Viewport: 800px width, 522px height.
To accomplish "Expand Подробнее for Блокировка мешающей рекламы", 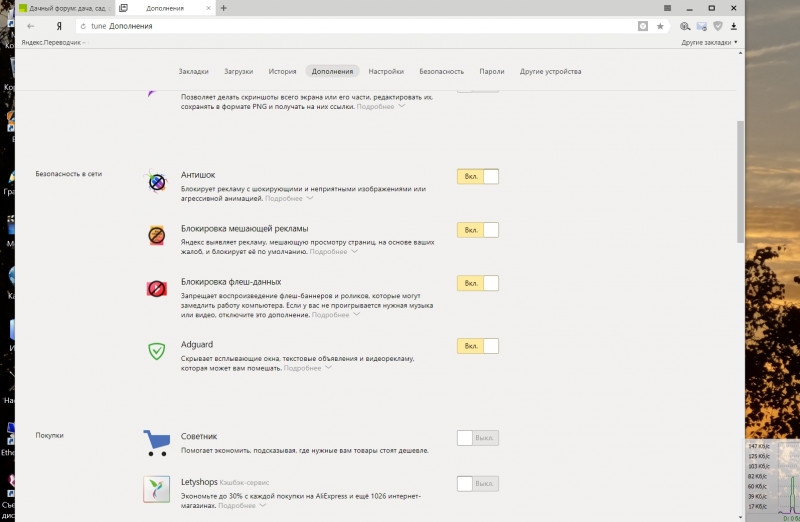I will [334, 251].
